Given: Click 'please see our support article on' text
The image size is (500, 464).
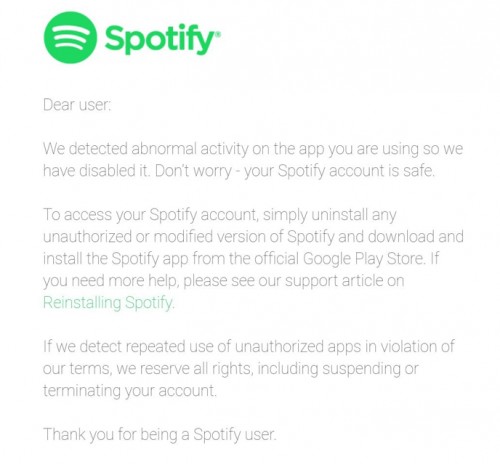Looking at the screenshot, I should point(294,281).
